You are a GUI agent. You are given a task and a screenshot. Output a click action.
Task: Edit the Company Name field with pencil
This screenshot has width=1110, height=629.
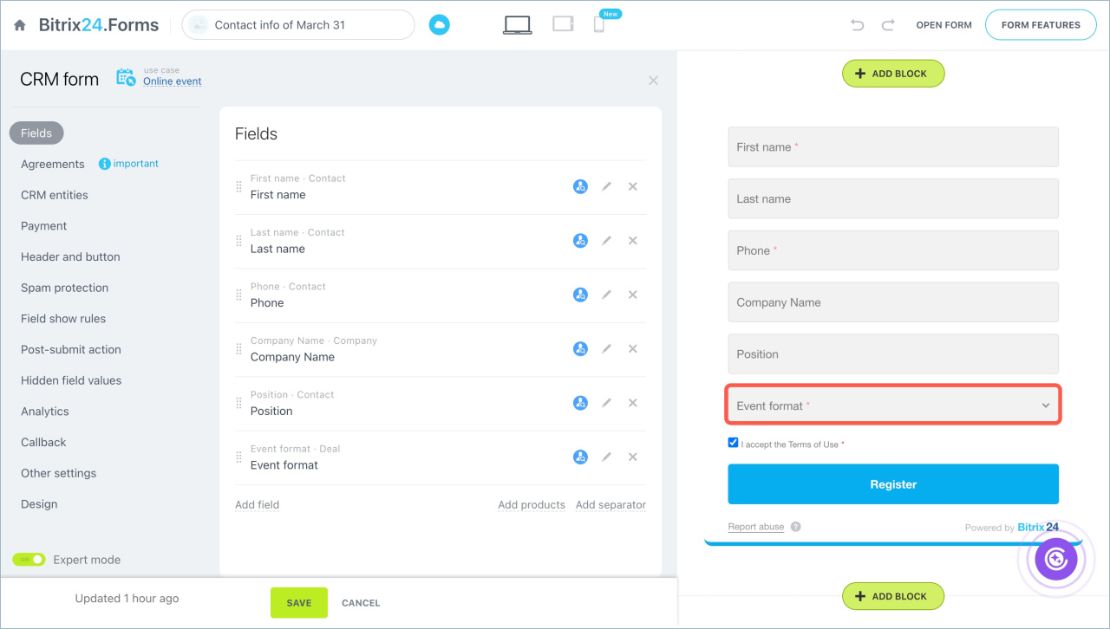coord(607,349)
